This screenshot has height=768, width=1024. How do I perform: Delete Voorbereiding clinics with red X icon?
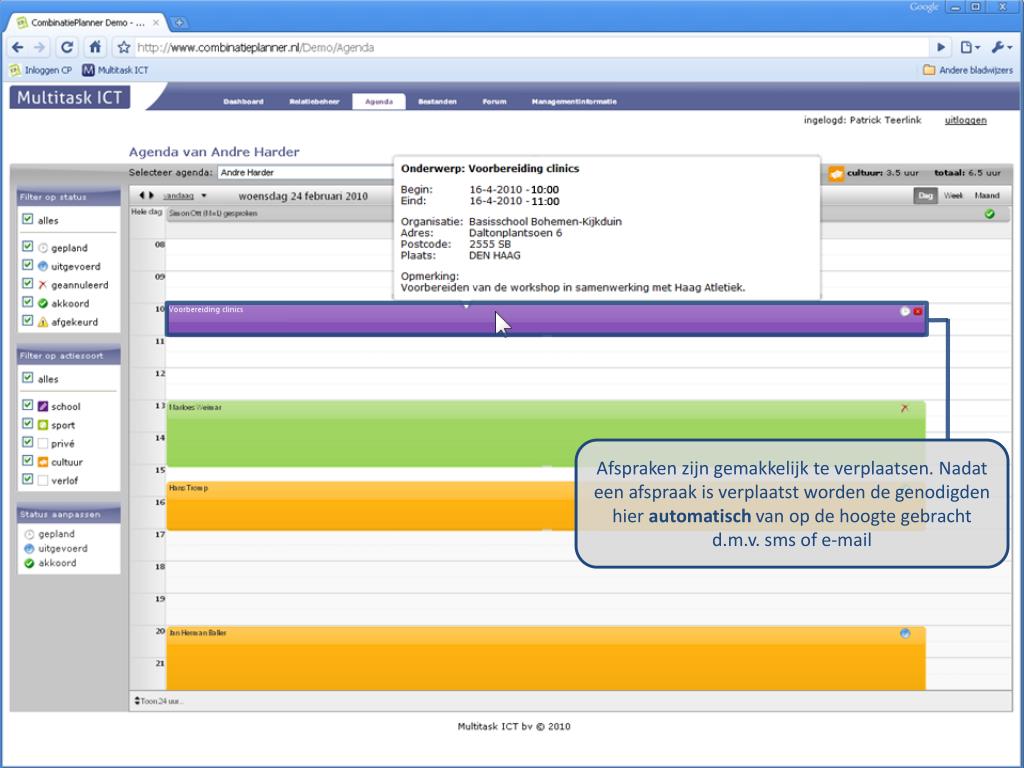pos(918,312)
